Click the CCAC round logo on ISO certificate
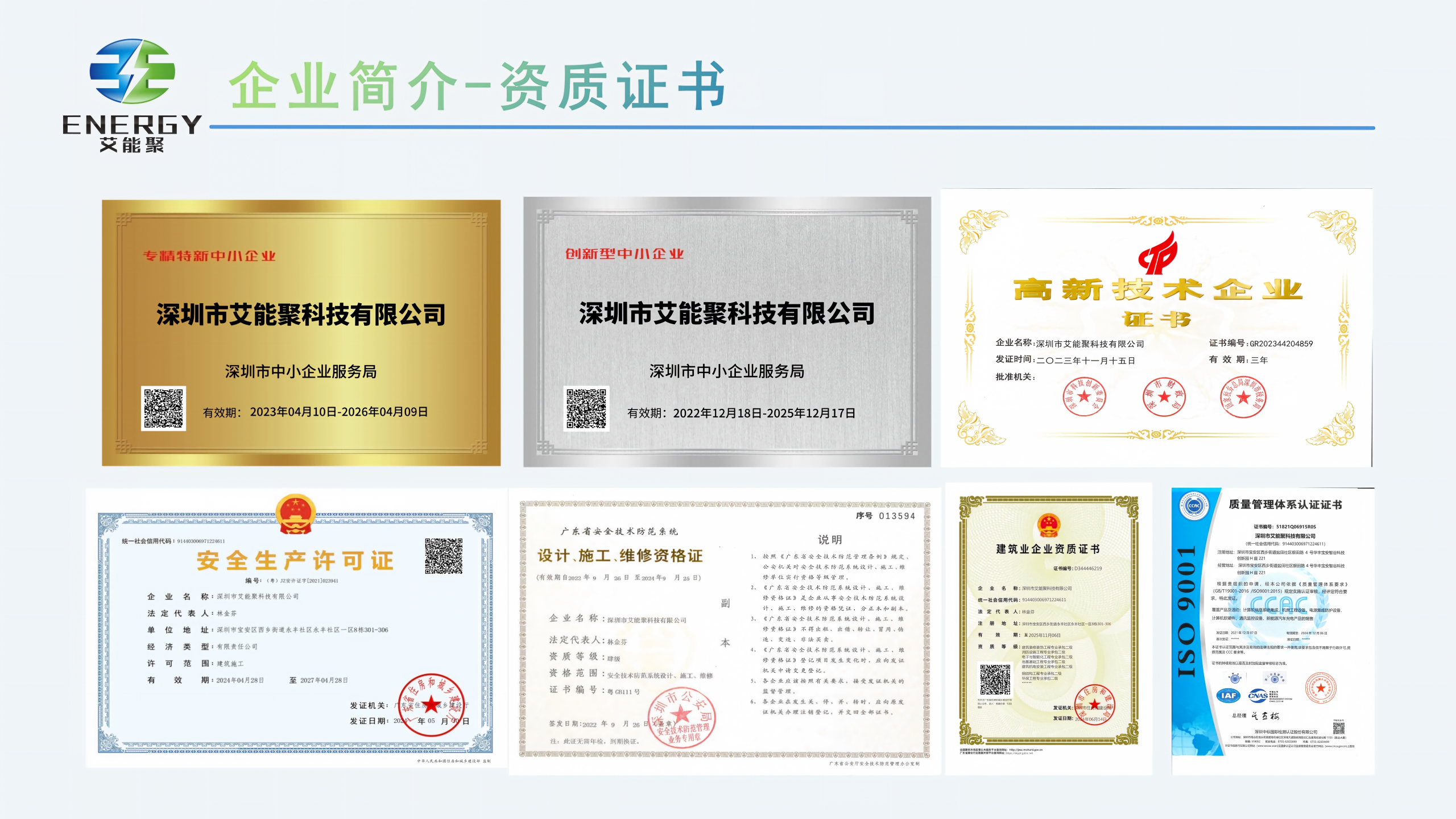 [x=1194, y=506]
